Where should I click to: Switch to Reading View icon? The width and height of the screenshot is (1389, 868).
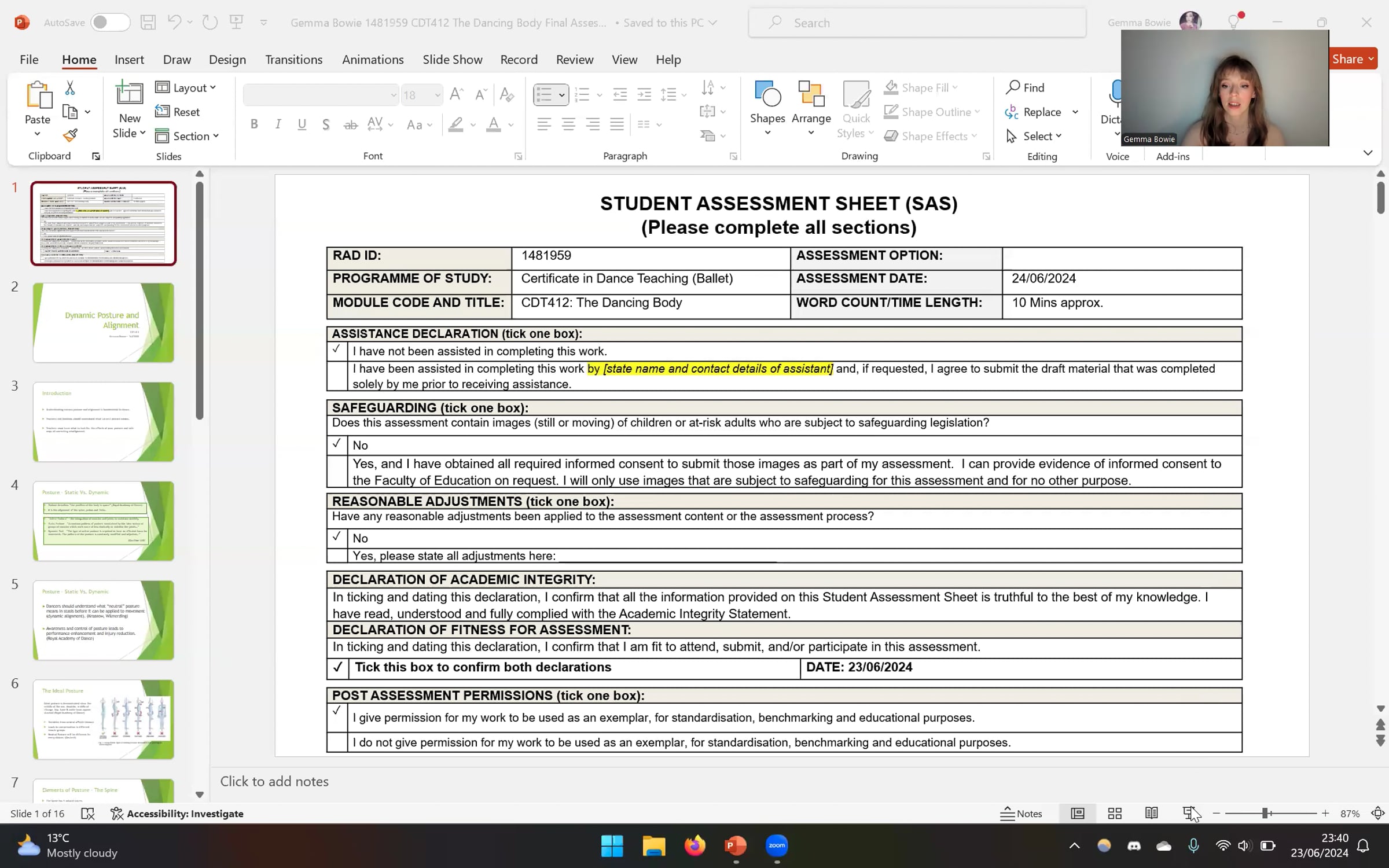click(1151, 813)
